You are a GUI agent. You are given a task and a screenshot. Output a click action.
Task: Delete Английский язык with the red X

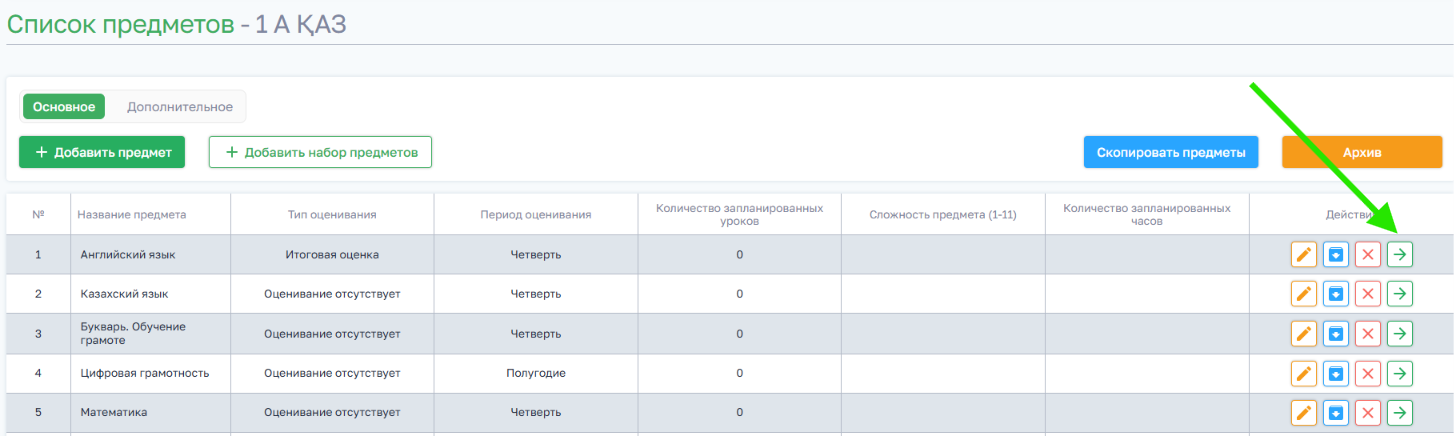pyautogui.click(x=1368, y=254)
